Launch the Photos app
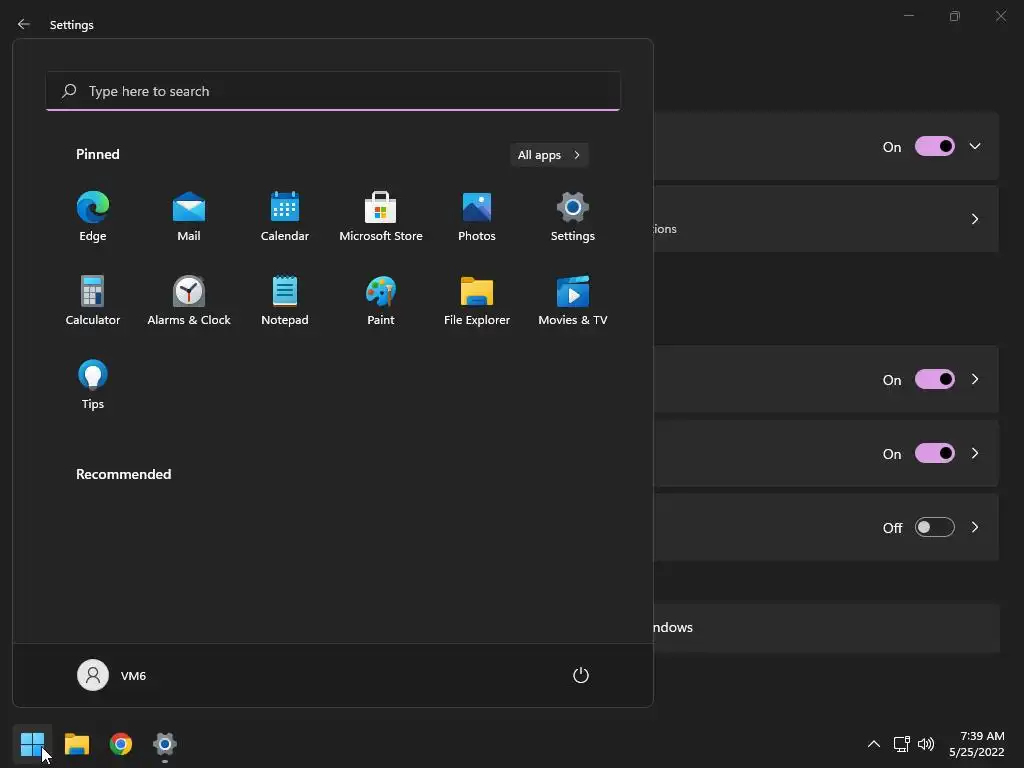This screenshot has width=1024, height=768. coord(477,217)
